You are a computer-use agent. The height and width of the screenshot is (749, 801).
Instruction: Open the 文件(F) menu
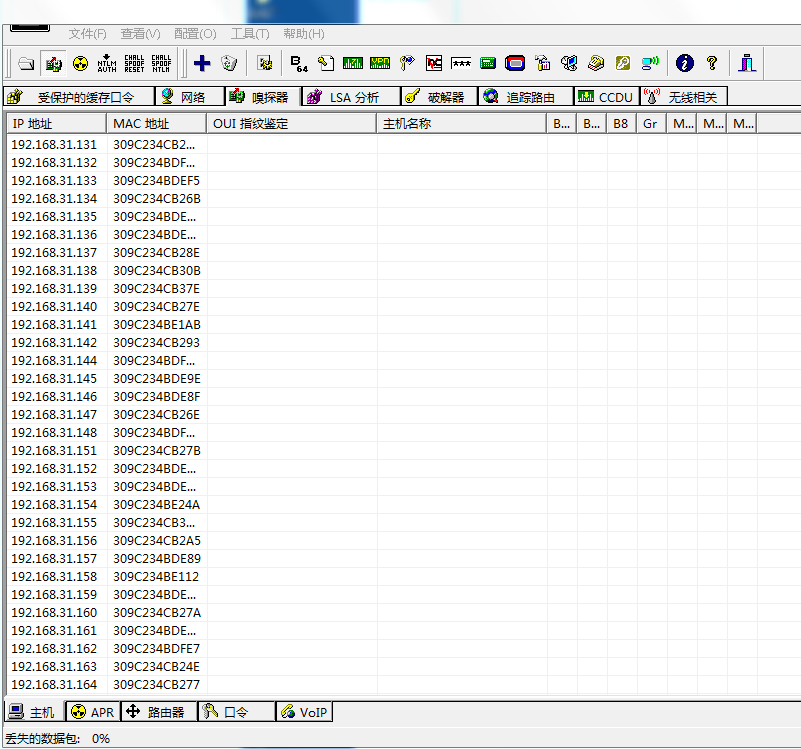[x=87, y=34]
